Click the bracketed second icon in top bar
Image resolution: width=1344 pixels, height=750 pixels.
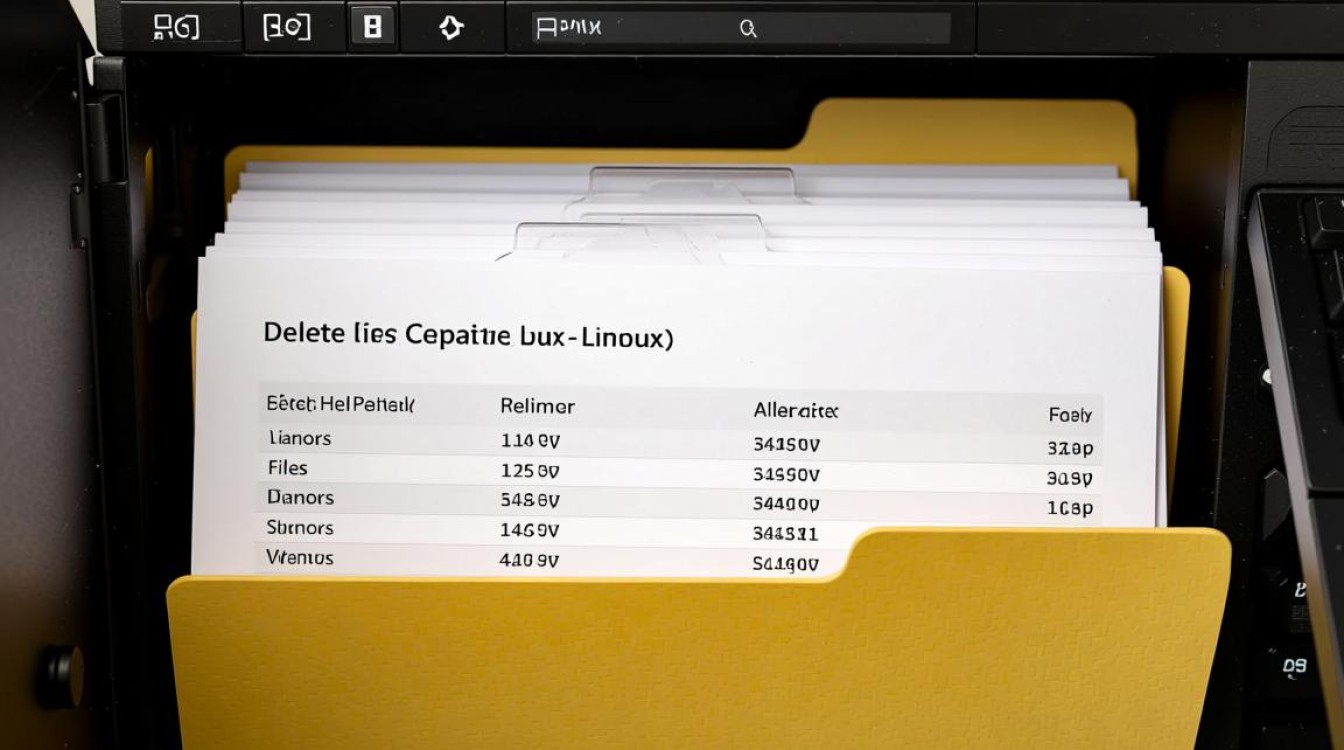coord(286,27)
